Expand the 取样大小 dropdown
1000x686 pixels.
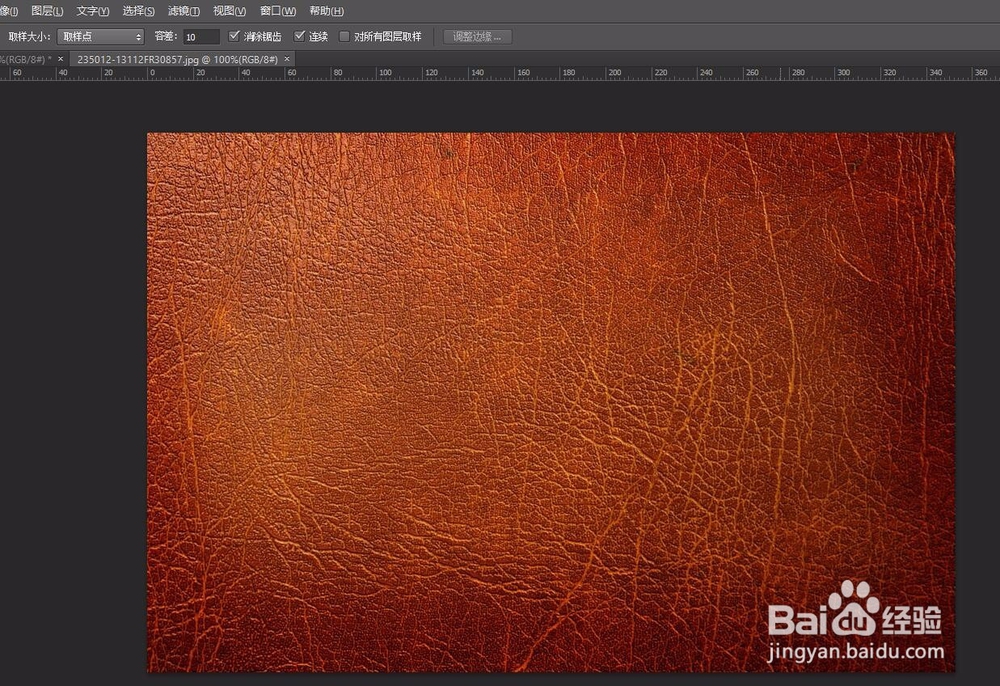click(101, 37)
